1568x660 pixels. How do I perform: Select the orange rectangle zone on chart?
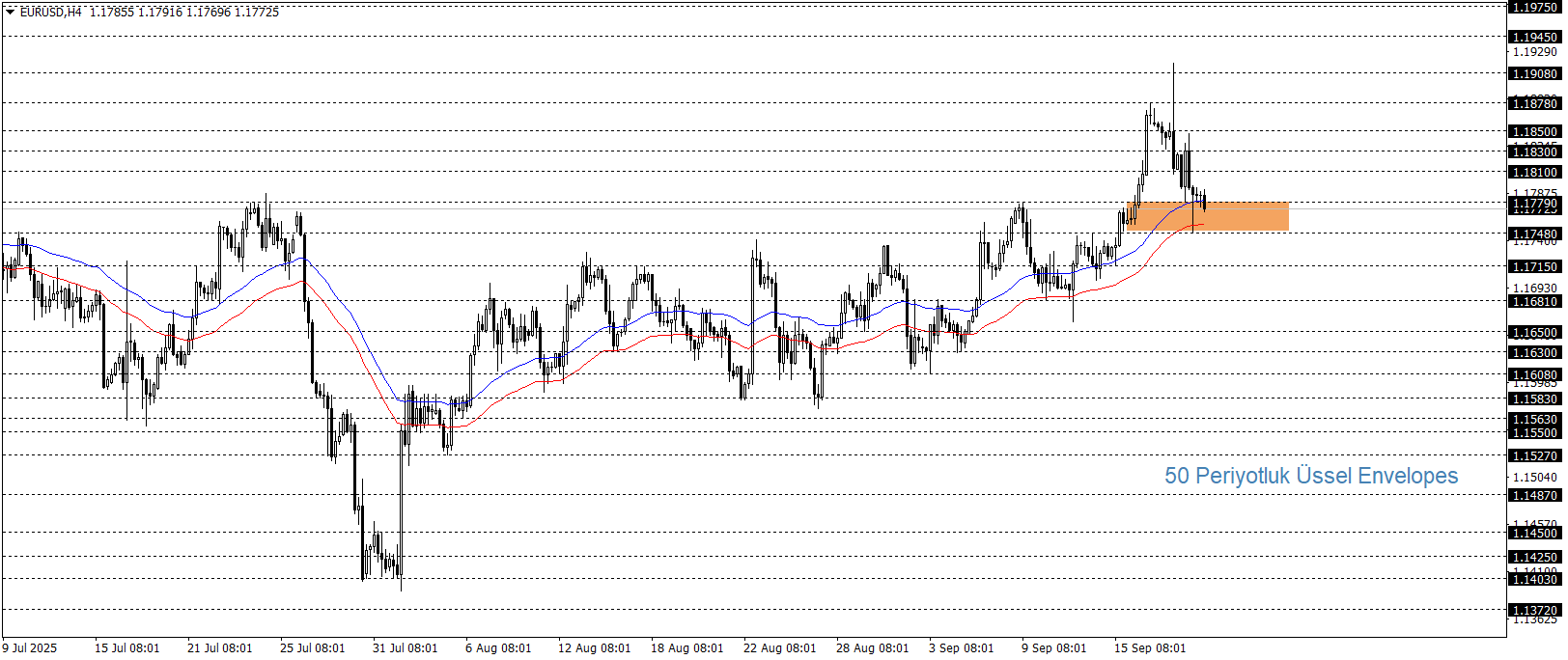[1246, 217]
